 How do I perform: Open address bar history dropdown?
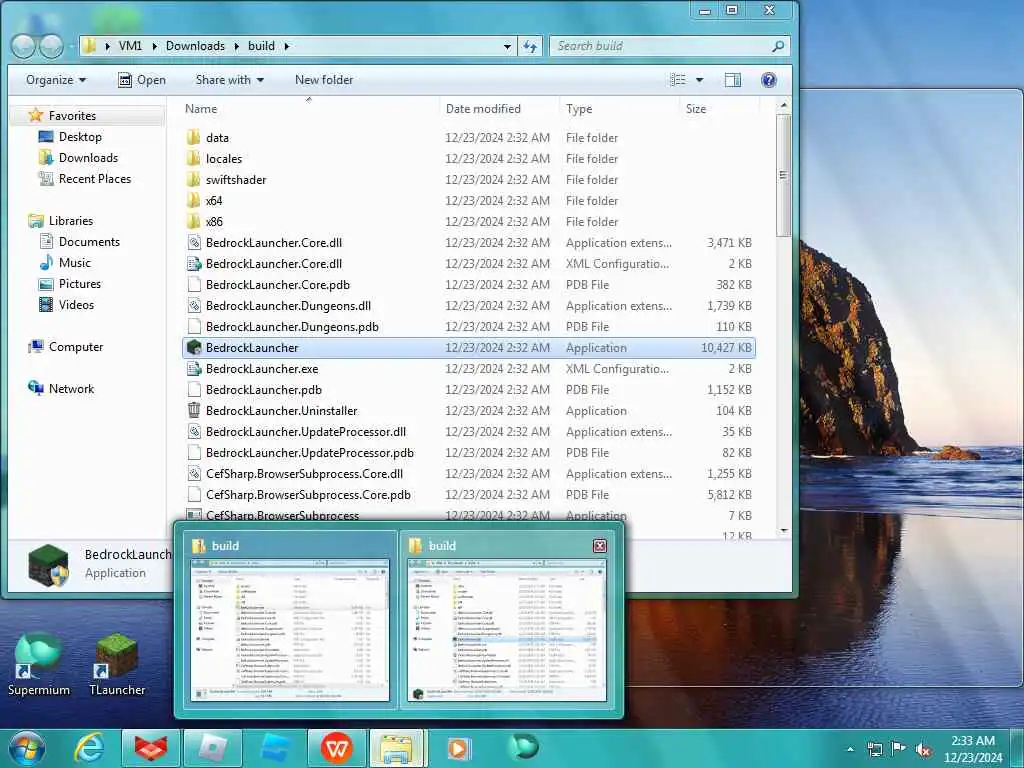coord(507,46)
